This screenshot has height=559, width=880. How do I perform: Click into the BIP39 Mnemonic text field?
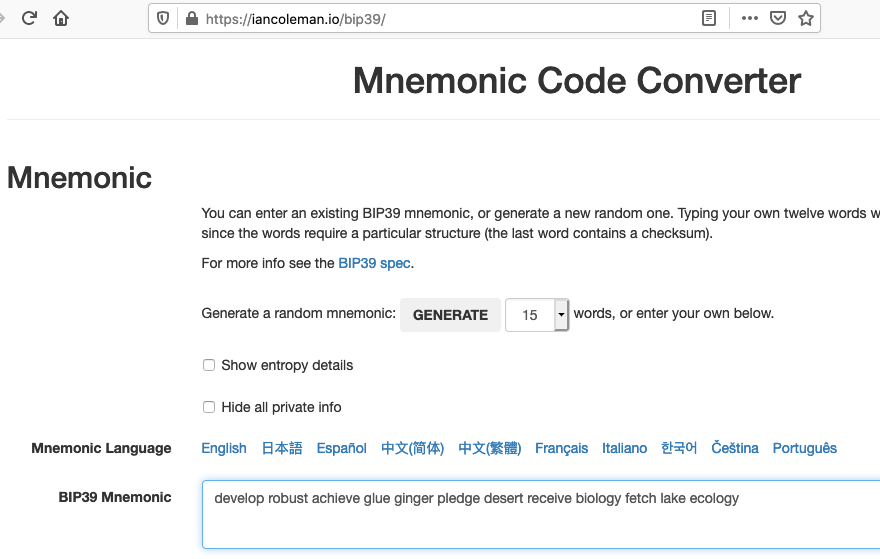click(541, 514)
